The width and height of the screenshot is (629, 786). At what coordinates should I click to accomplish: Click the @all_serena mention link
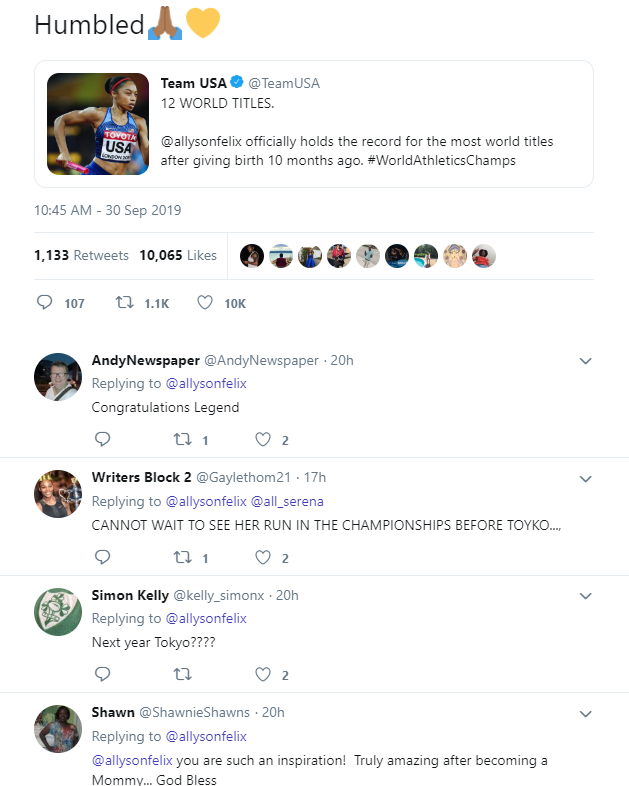point(287,501)
